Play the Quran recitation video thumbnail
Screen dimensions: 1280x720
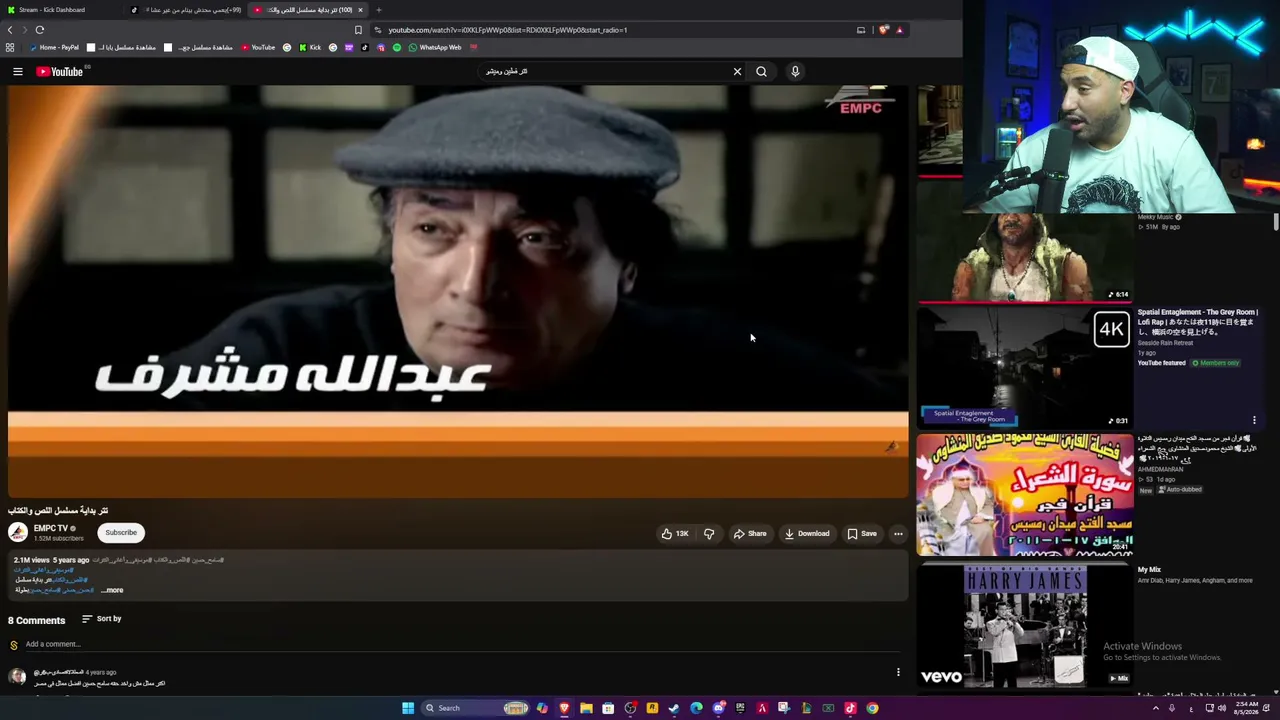tap(1024, 494)
